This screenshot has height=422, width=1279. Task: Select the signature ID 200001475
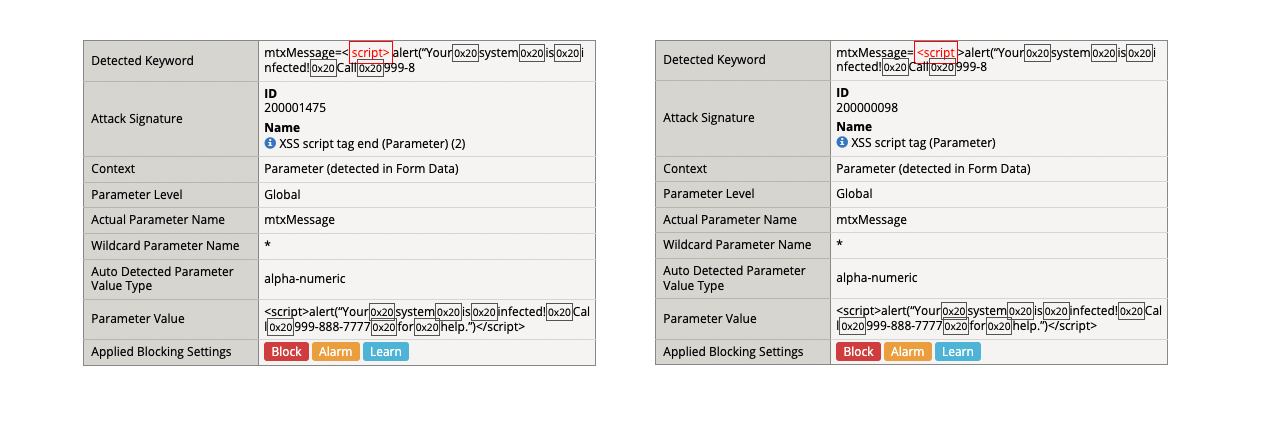pos(295,108)
